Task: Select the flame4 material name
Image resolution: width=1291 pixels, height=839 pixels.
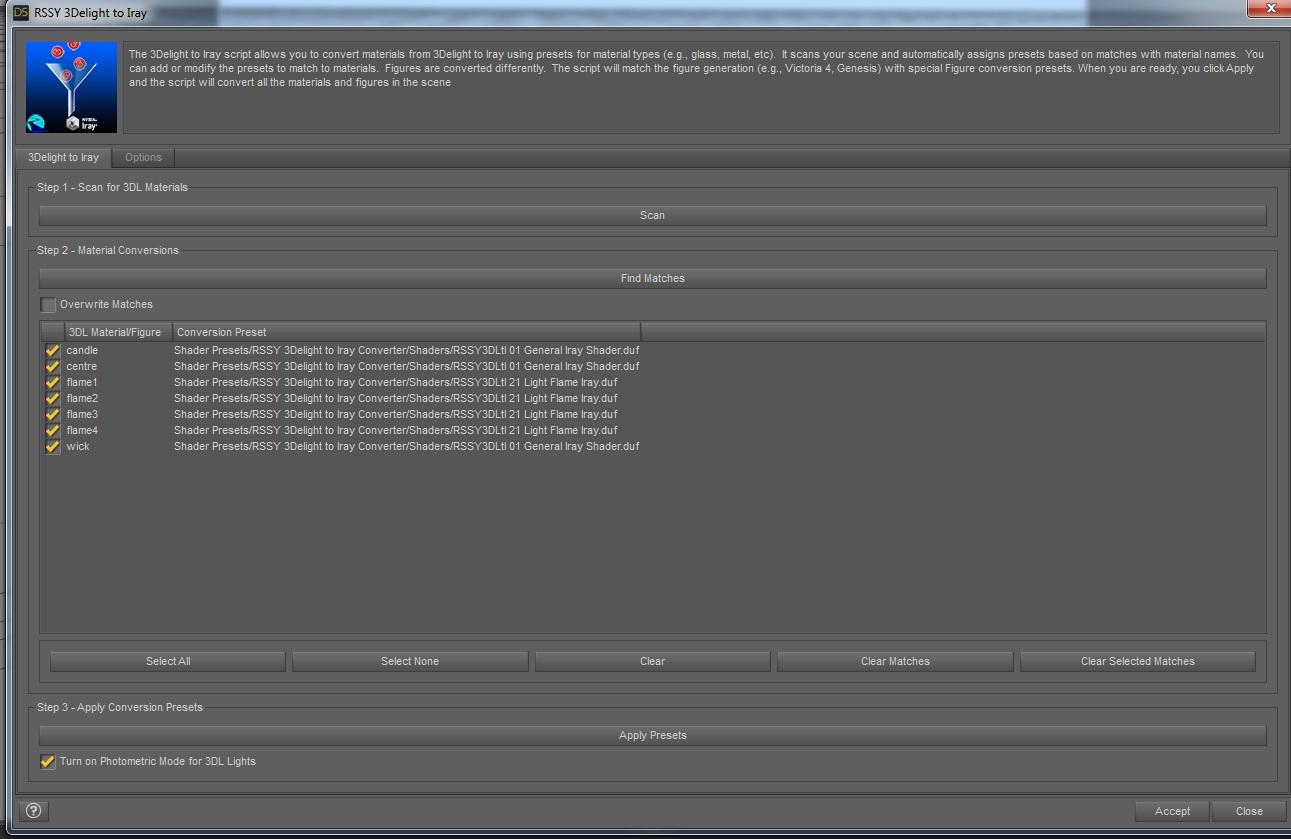Action: coord(82,431)
